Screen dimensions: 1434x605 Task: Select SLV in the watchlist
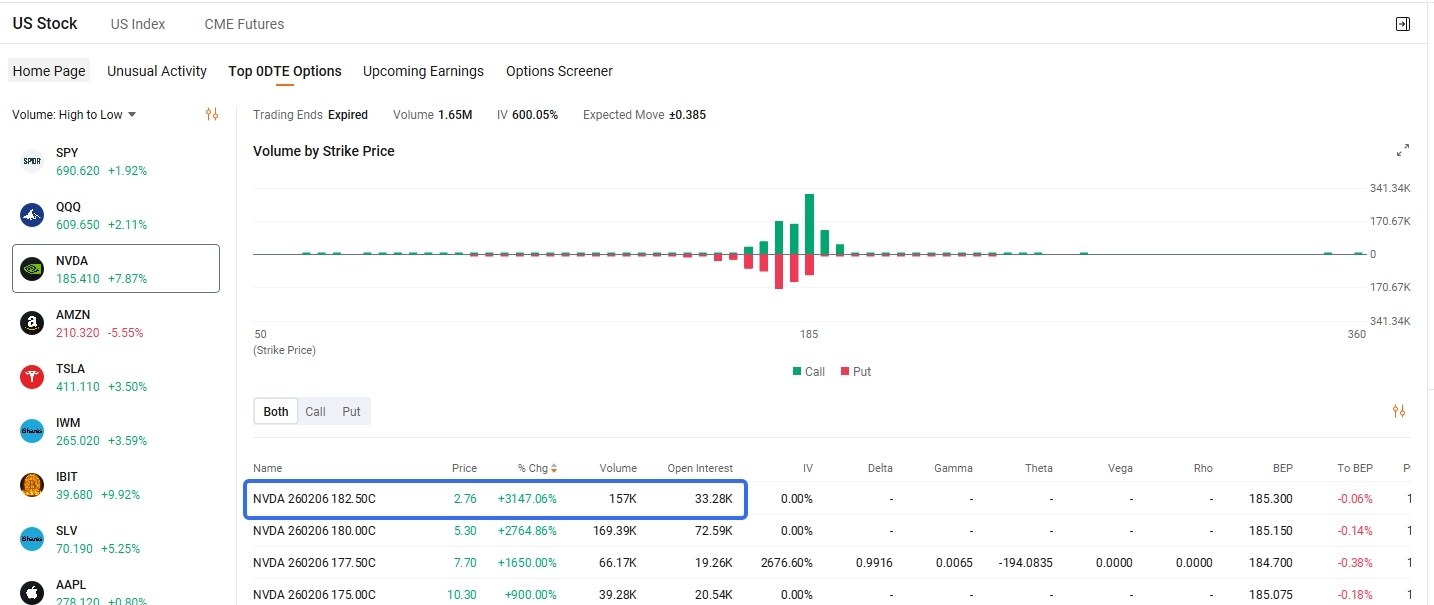click(x=116, y=539)
